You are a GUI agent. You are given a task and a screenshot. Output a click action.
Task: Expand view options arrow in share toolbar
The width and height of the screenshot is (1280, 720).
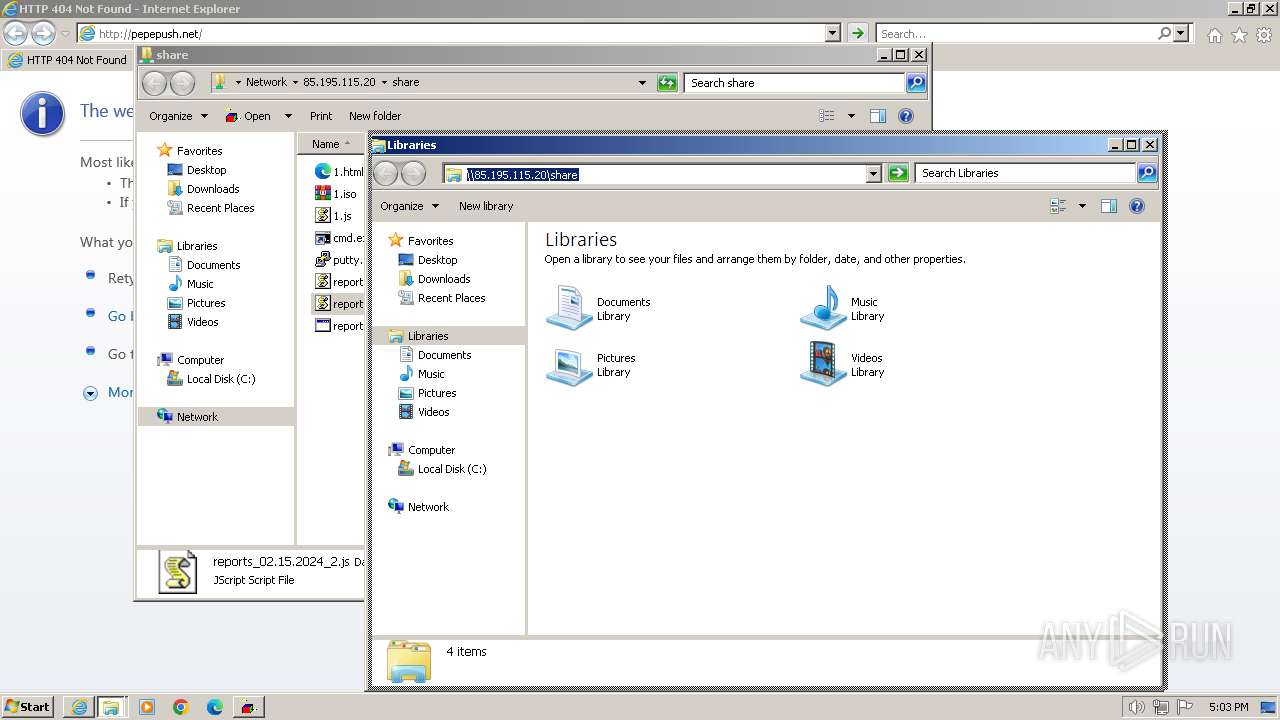(851, 116)
